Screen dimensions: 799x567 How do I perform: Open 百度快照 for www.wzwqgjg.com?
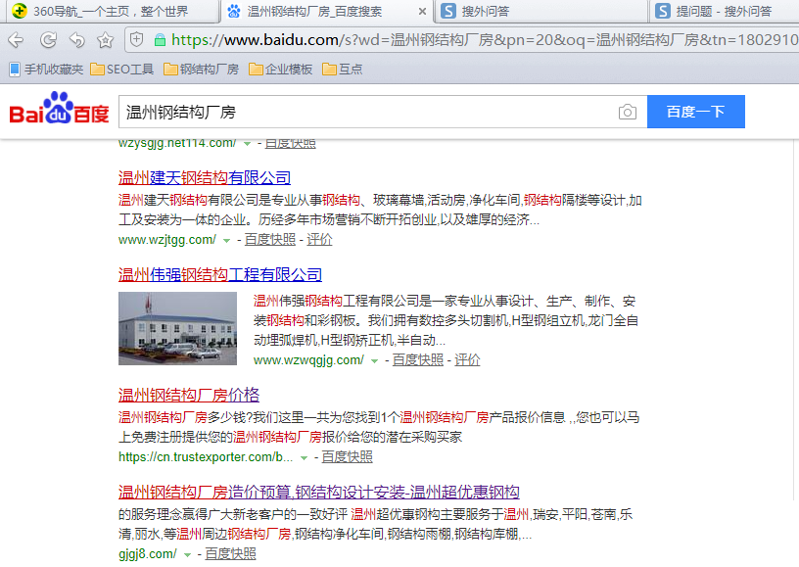pos(418,360)
